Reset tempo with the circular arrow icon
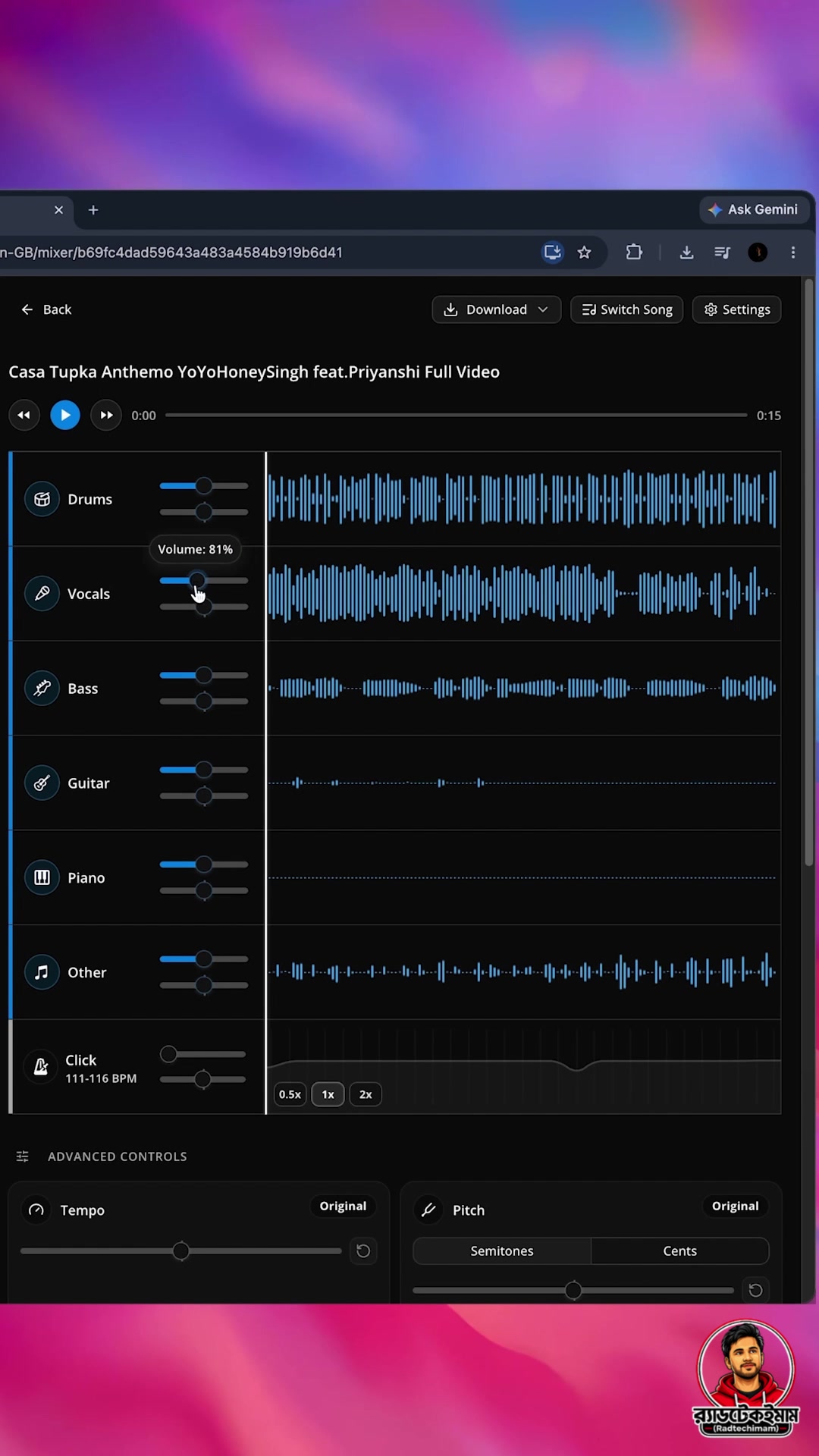 (x=363, y=1250)
